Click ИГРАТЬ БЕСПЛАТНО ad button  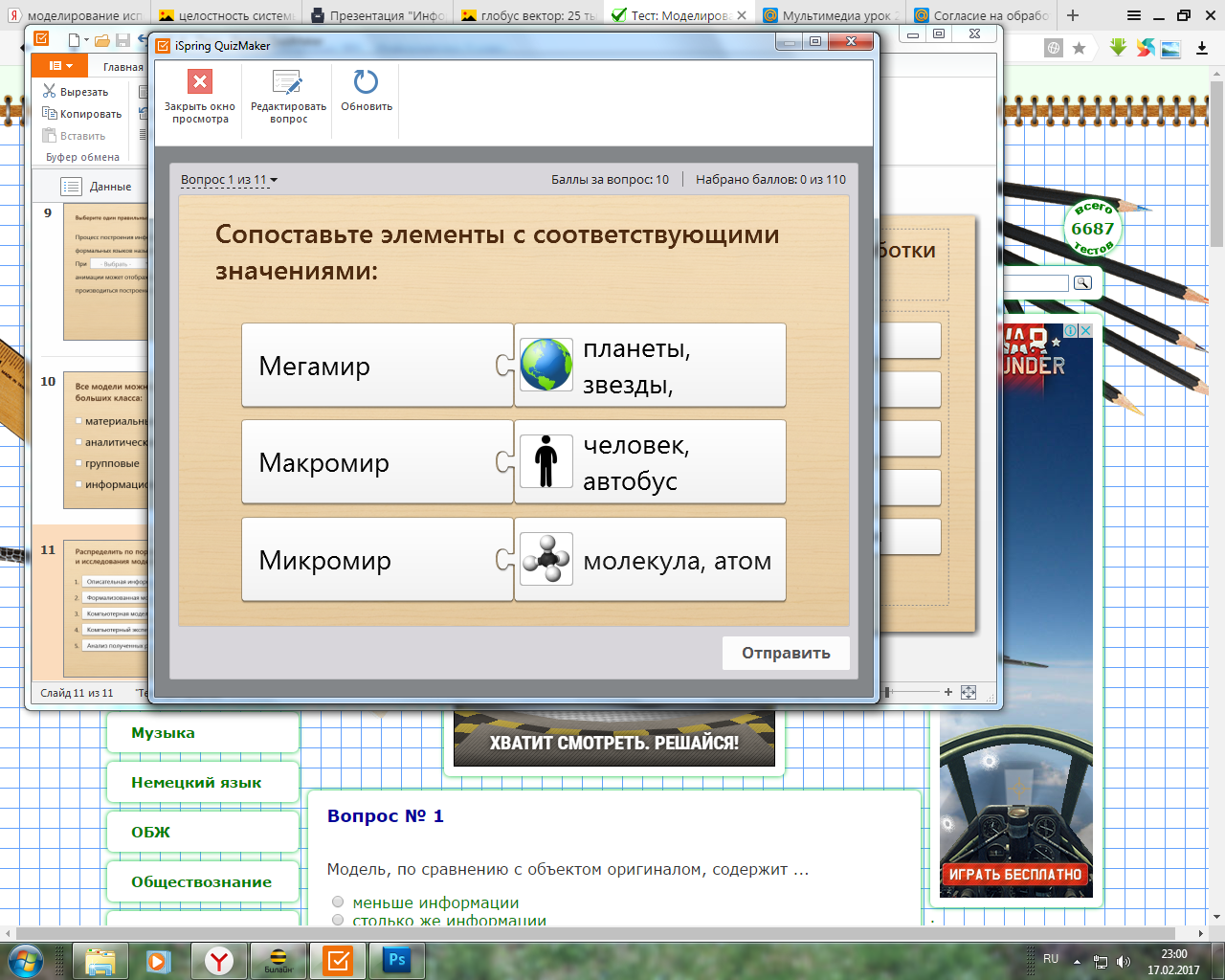[1015, 874]
